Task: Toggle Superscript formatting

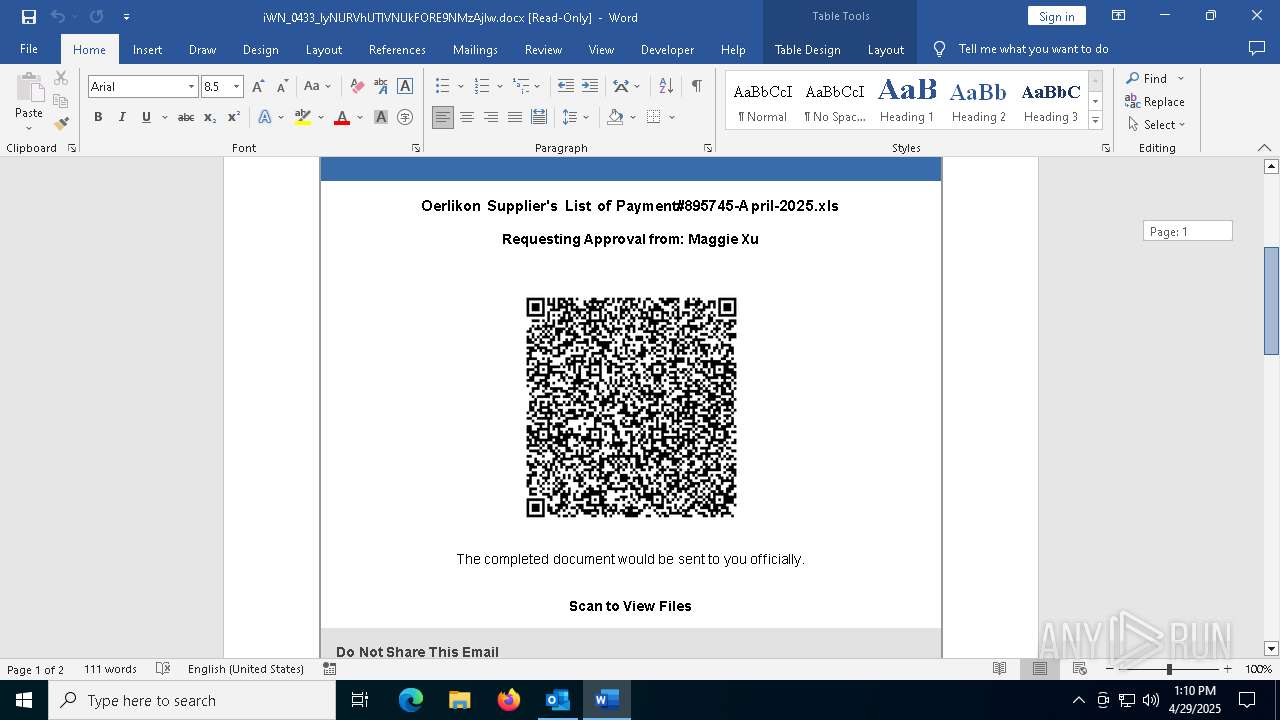Action: 234,117
